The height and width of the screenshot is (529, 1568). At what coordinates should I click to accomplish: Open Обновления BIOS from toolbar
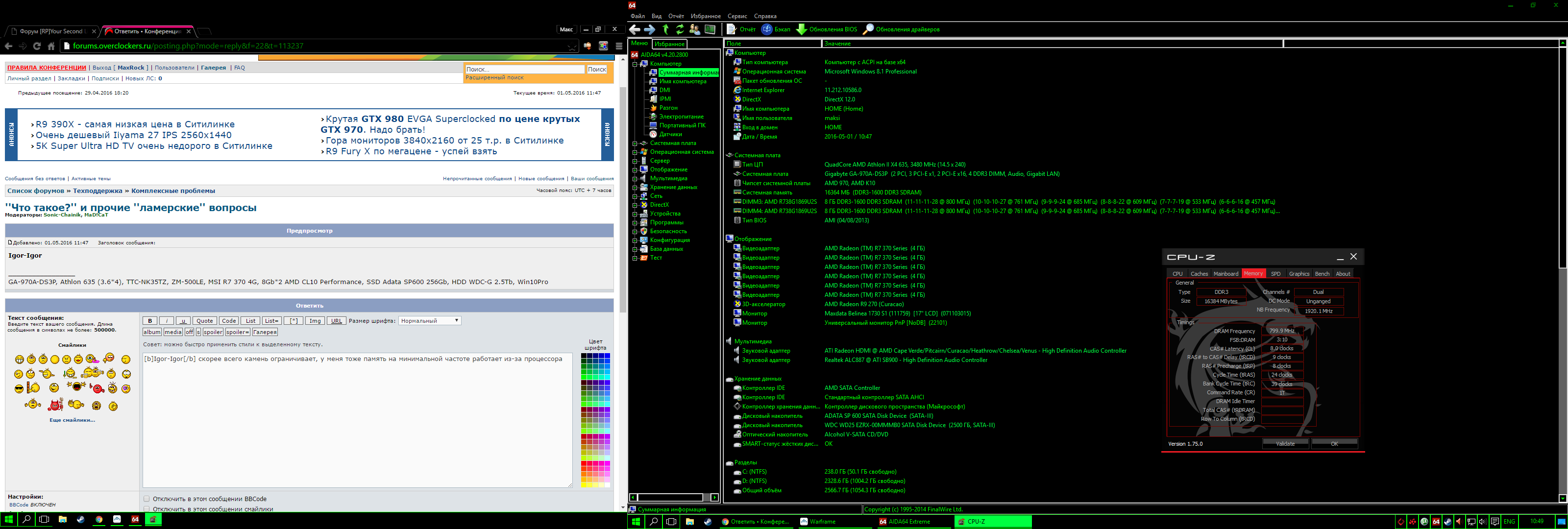click(802, 29)
